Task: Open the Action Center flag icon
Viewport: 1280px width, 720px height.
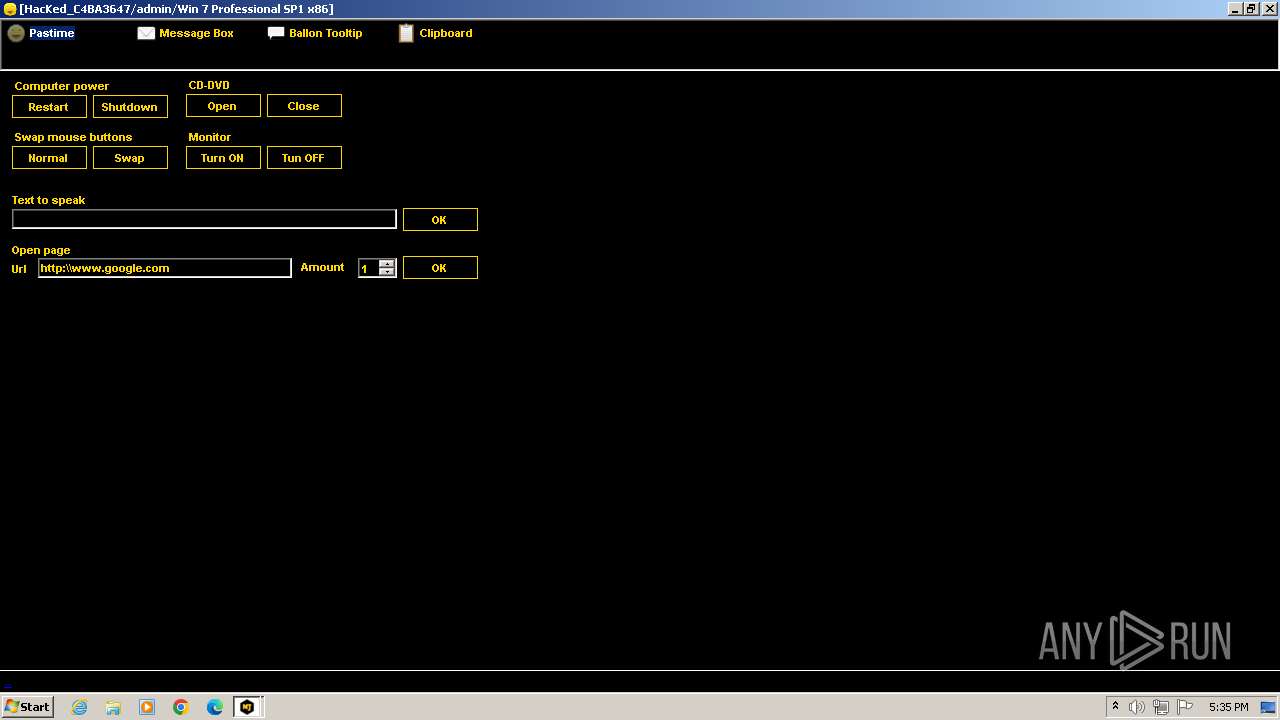Action: pyautogui.click(x=1185, y=707)
